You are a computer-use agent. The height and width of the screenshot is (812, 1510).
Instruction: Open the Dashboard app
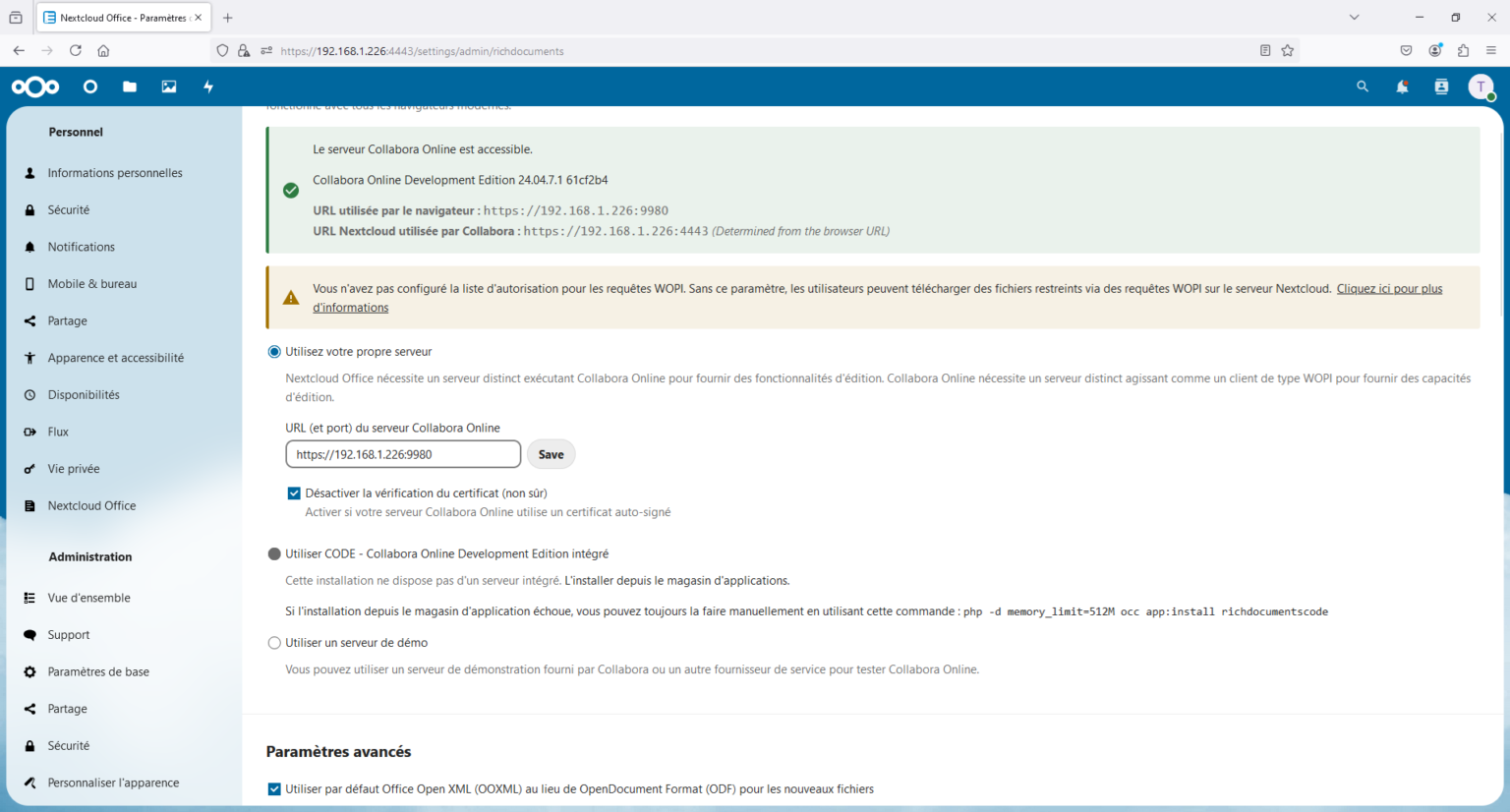point(89,87)
